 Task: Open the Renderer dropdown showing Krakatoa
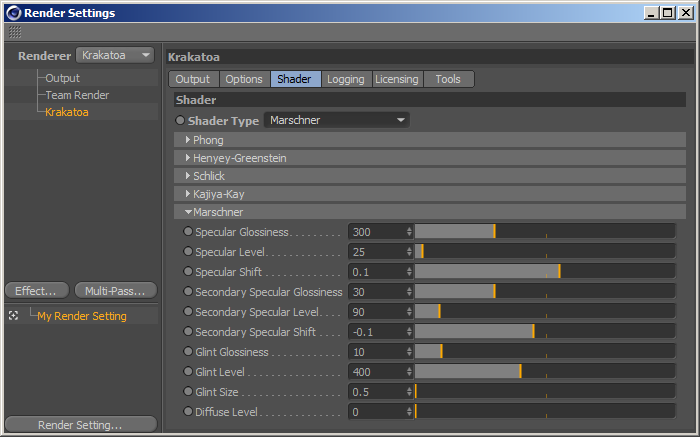(x=115, y=55)
